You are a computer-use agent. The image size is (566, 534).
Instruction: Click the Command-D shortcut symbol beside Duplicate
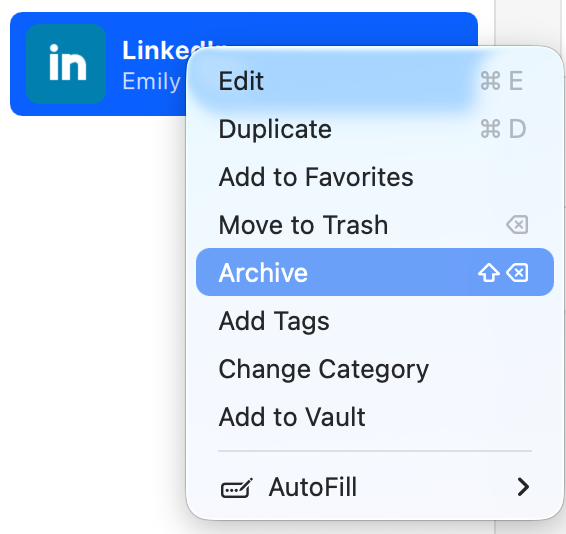[503, 129]
